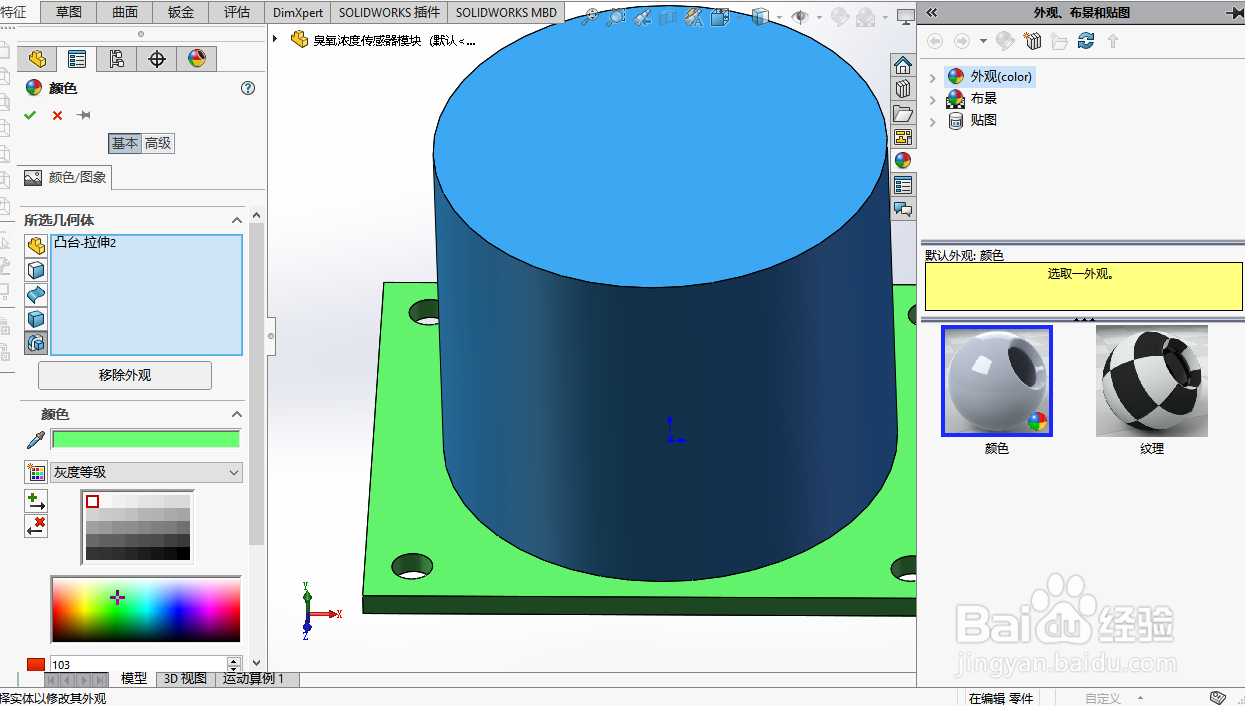Screen dimensions: 1245x706
Task: Click the current green color bar
Action: coord(146,439)
